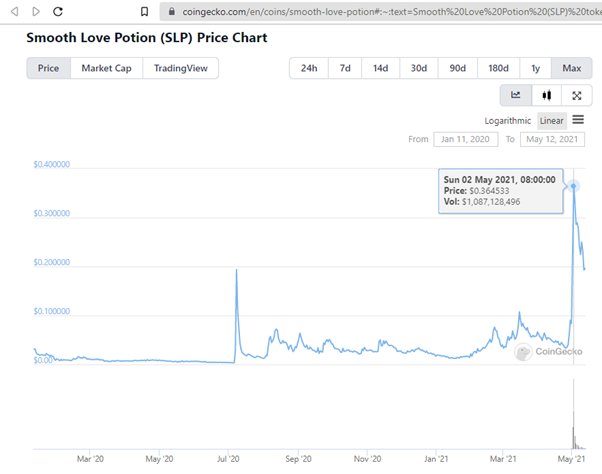Edit the To date May 12, 2021

point(552,139)
